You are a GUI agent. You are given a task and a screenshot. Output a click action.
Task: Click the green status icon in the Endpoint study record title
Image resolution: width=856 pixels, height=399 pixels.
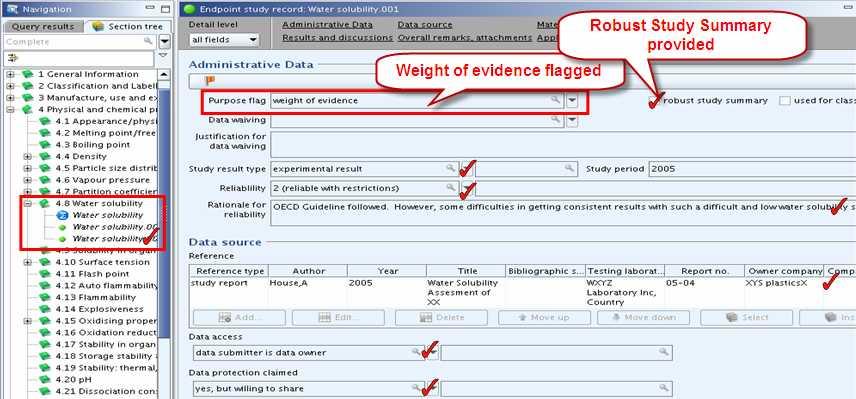pos(189,9)
